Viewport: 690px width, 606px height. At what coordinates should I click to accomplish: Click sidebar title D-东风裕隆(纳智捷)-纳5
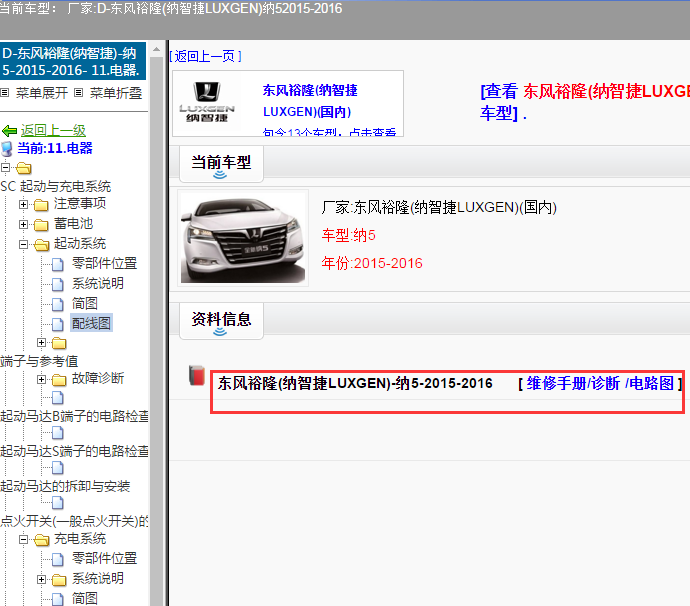(73, 61)
